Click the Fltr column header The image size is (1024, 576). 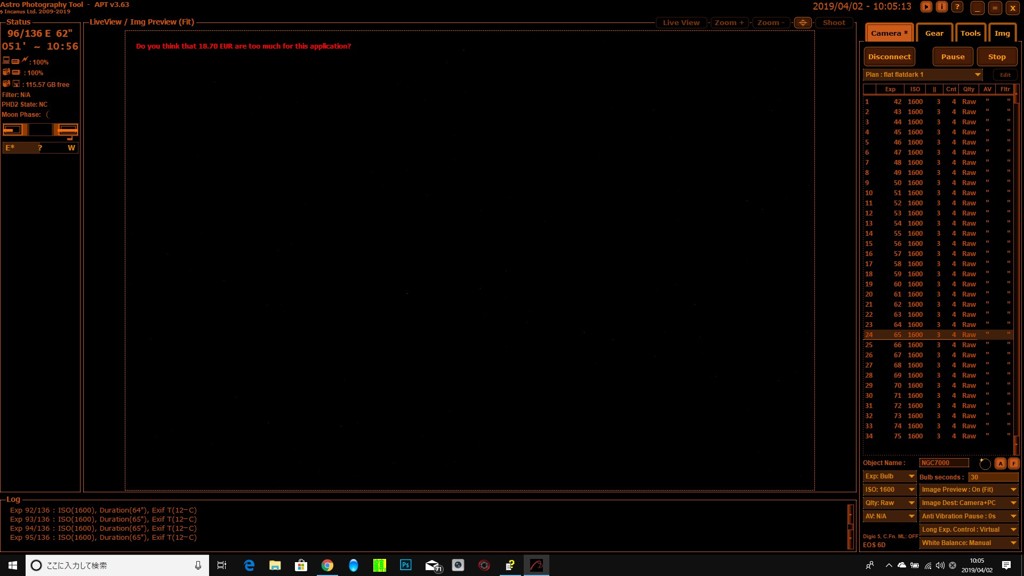1005,89
